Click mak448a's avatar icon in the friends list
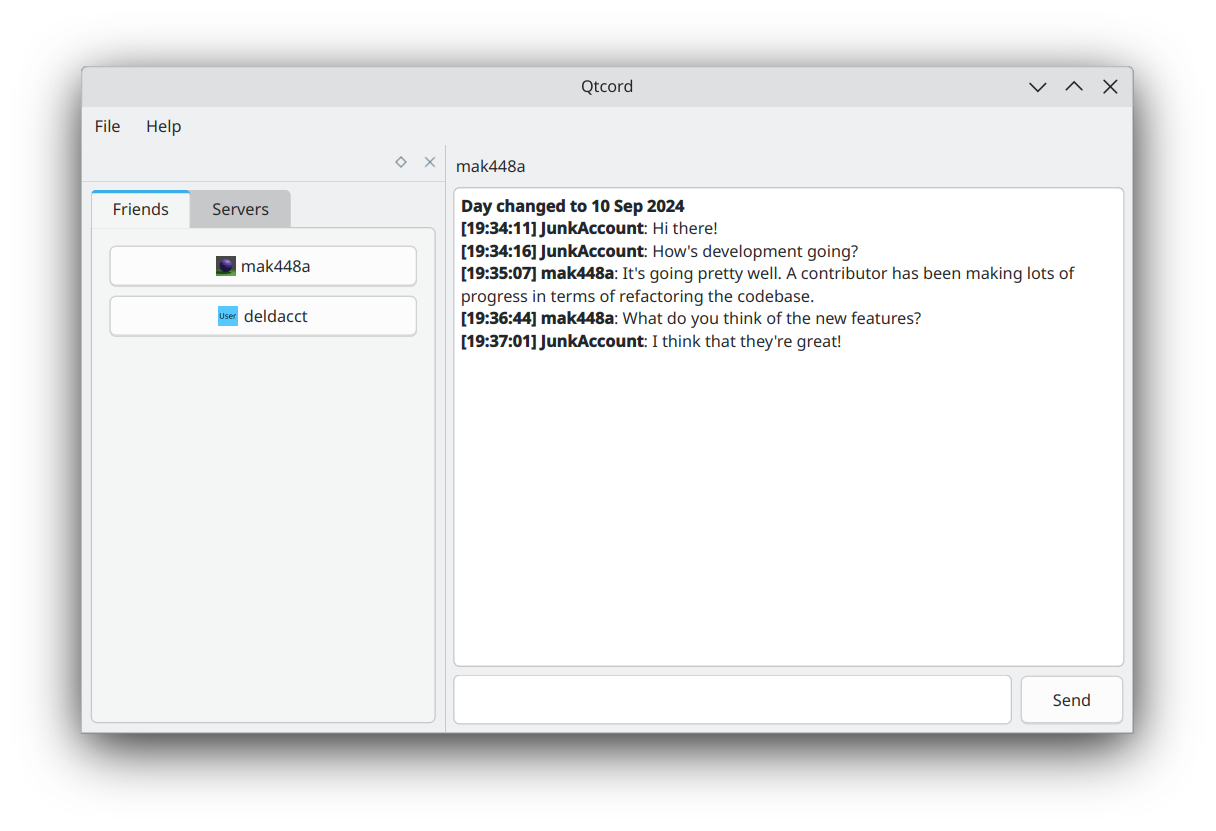 [226, 266]
